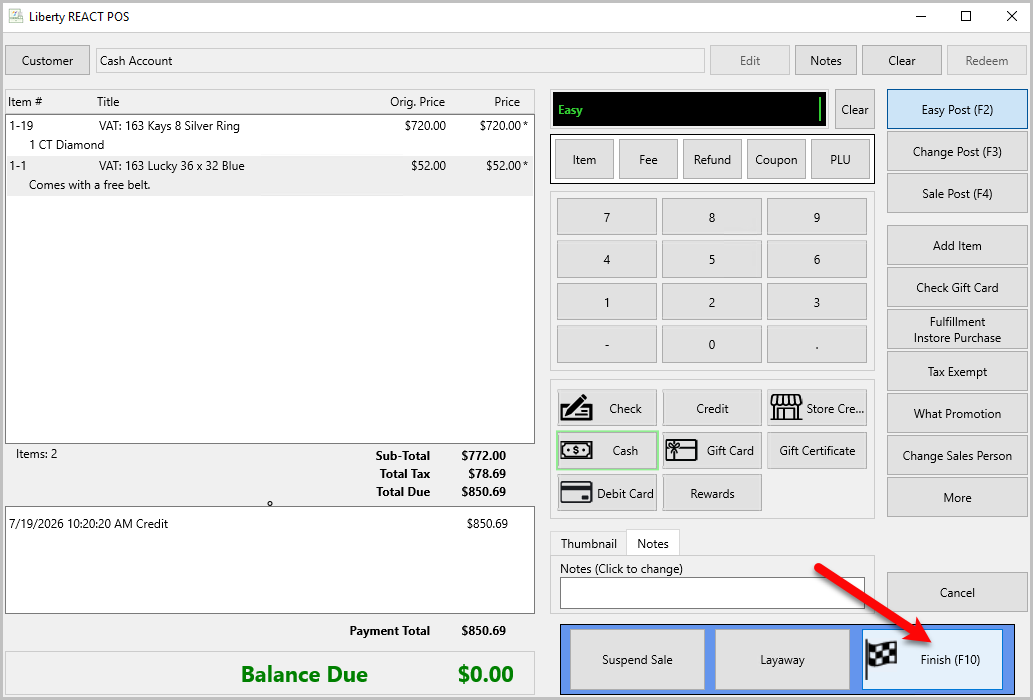Tap keypad digit 3
Viewport: 1033px width, 700px height.
pyautogui.click(x=816, y=302)
